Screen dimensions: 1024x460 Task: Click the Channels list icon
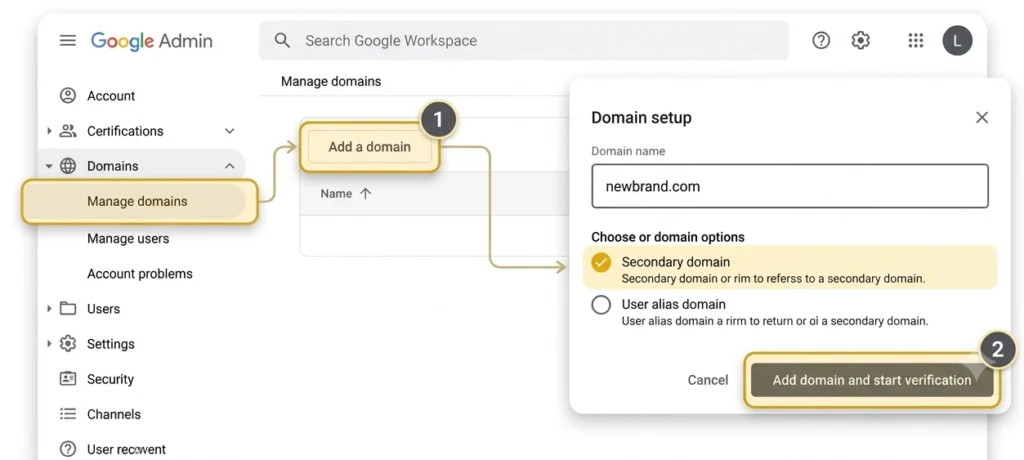pyautogui.click(x=68, y=414)
